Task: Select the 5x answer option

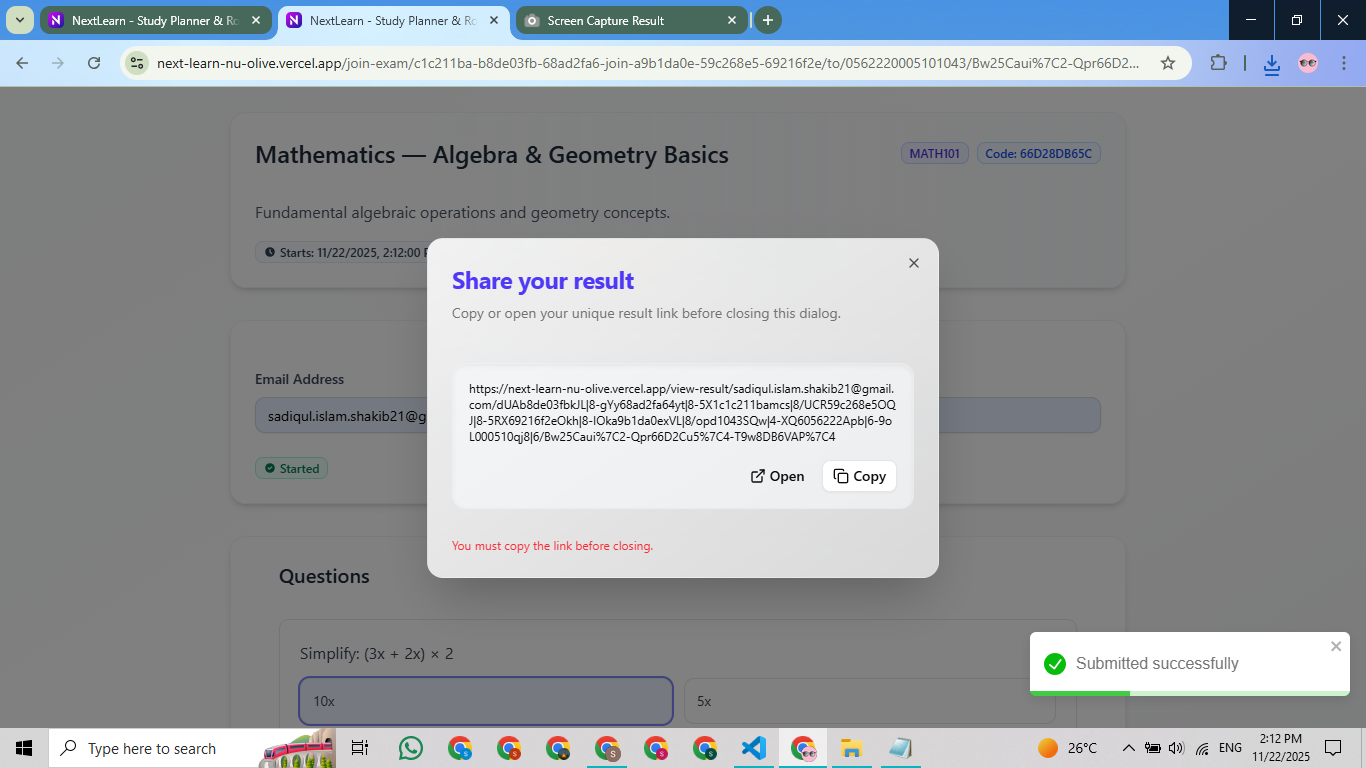Action: tap(868, 701)
